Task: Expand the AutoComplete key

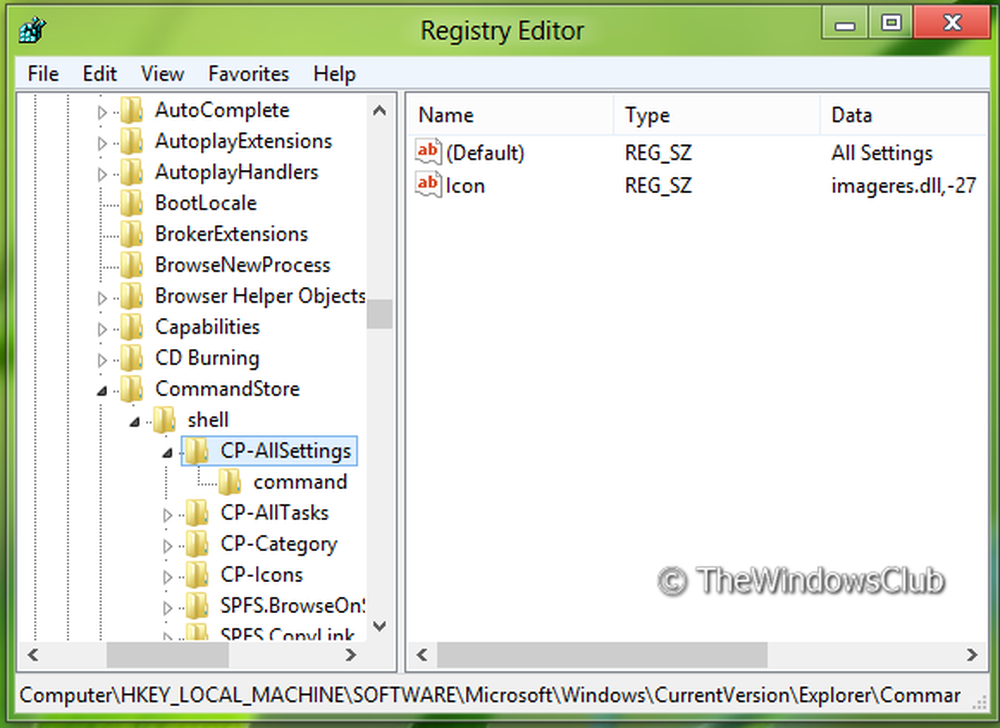Action: 102,113
